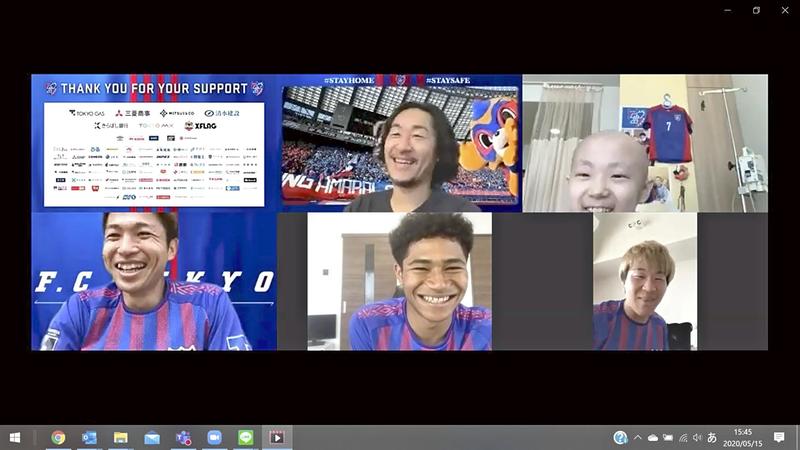The width and height of the screenshot is (800, 450).
Task: Open the volume speaker control
Action: coord(697,437)
